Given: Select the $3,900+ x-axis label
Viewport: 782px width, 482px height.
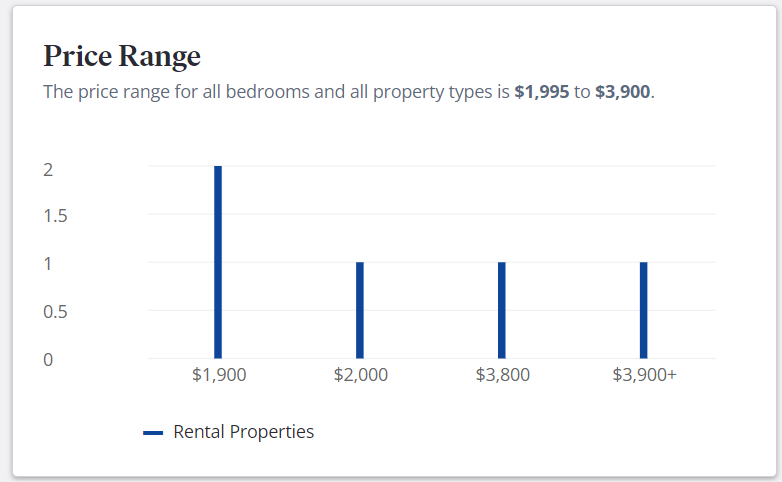Looking at the screenshot, I should pos(644,374).
